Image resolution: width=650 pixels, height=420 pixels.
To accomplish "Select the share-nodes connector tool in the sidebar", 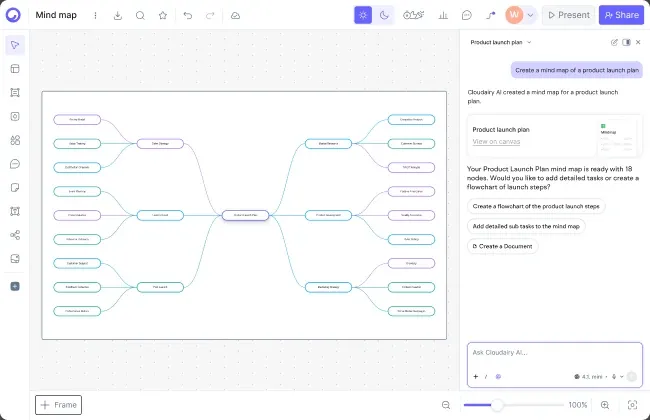I will click(x=15, y=235).
